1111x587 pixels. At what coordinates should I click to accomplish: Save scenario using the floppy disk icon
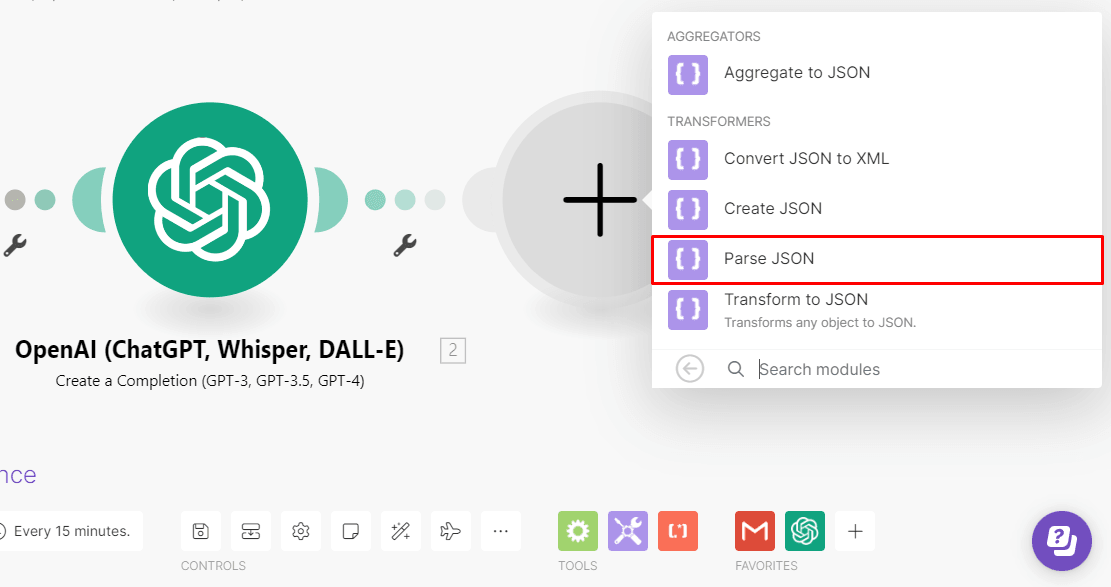pos(201,531)
